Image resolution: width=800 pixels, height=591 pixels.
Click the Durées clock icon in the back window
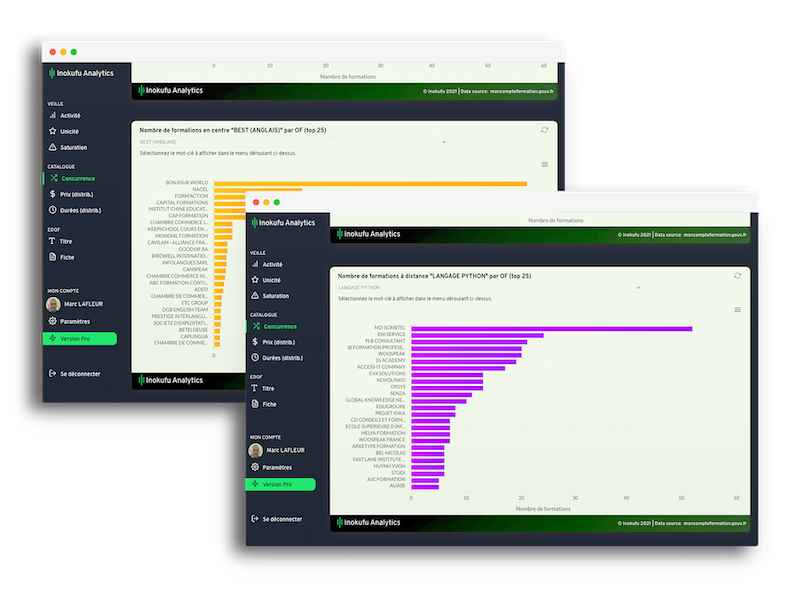pos(53,210)
